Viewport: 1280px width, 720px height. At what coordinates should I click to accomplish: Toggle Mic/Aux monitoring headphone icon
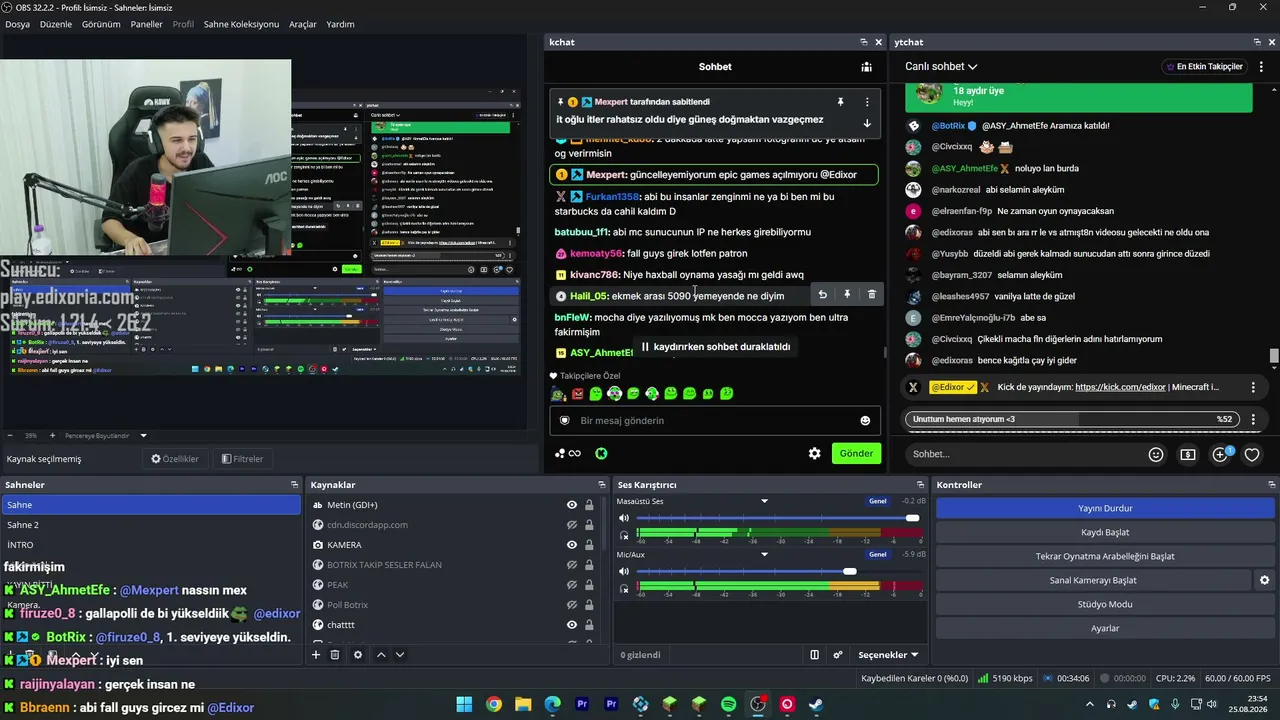click(625, 589)
